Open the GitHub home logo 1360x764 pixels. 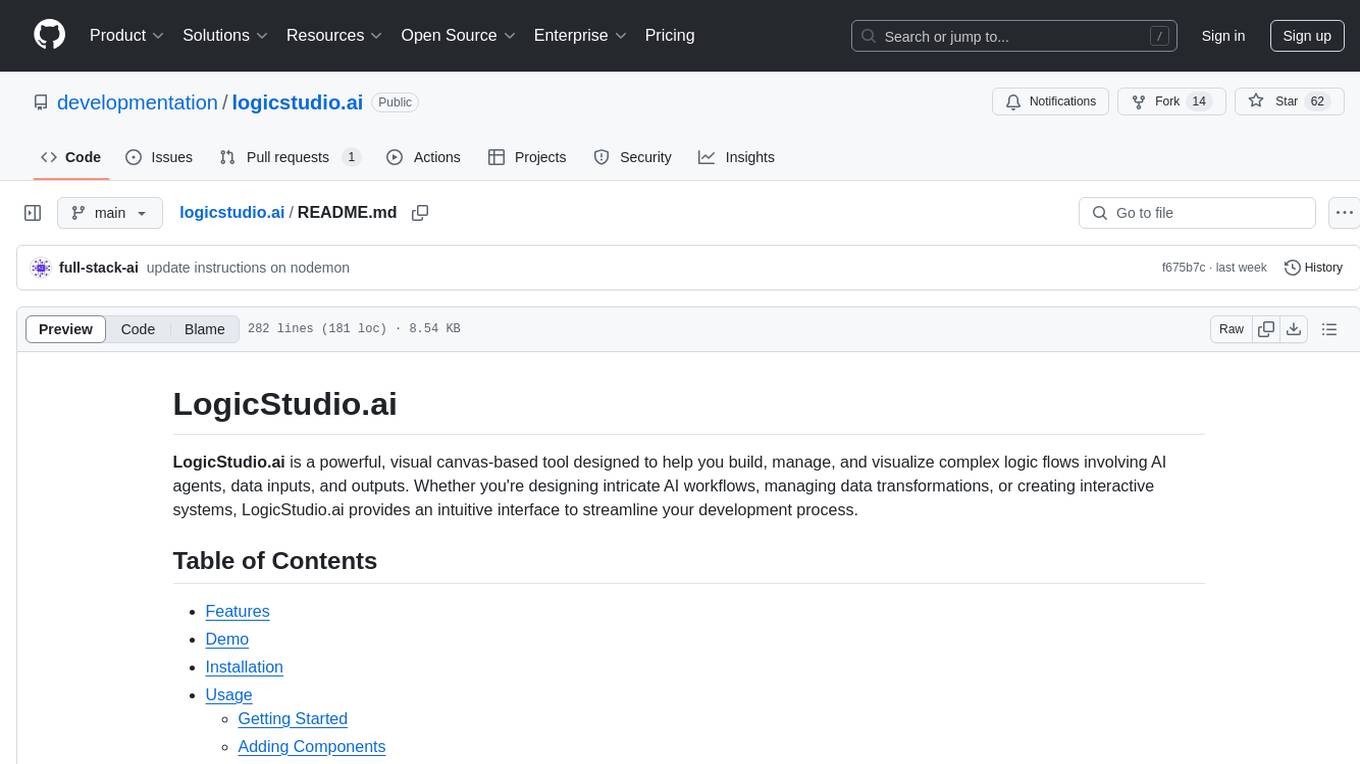coord(49,35)
